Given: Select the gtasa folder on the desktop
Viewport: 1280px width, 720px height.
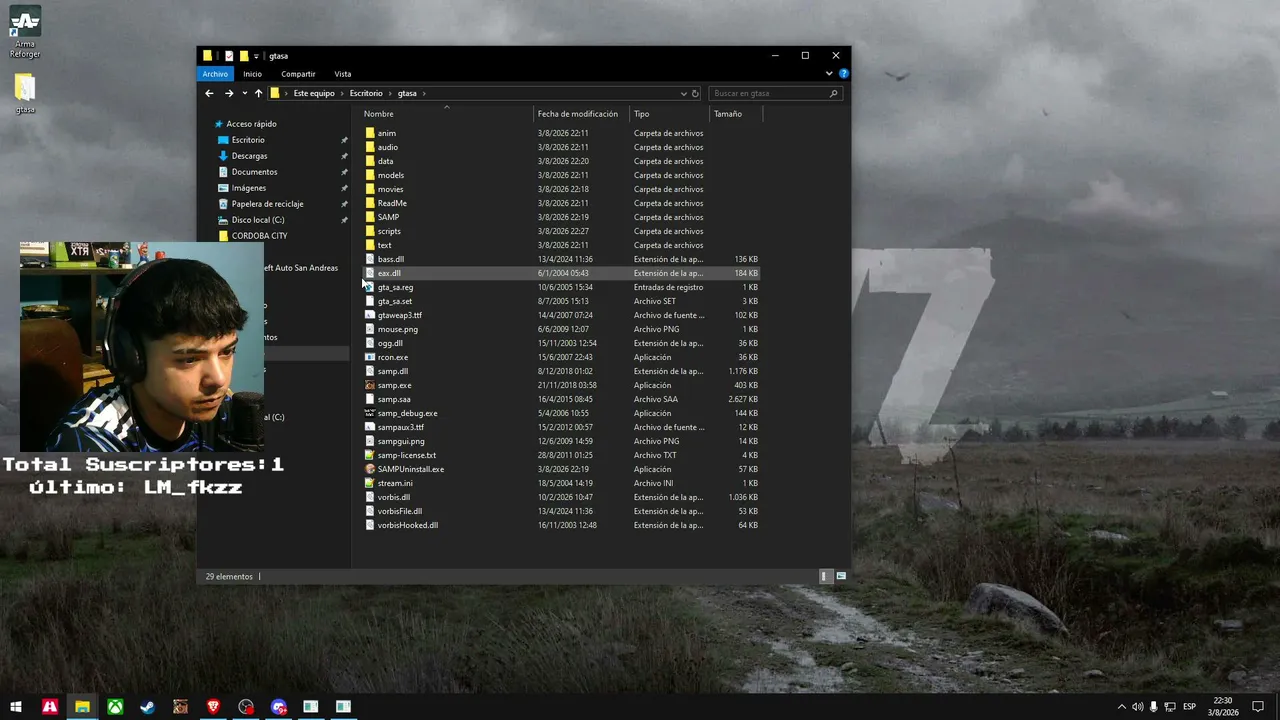Looking at the screenshot, I should 25,94.
